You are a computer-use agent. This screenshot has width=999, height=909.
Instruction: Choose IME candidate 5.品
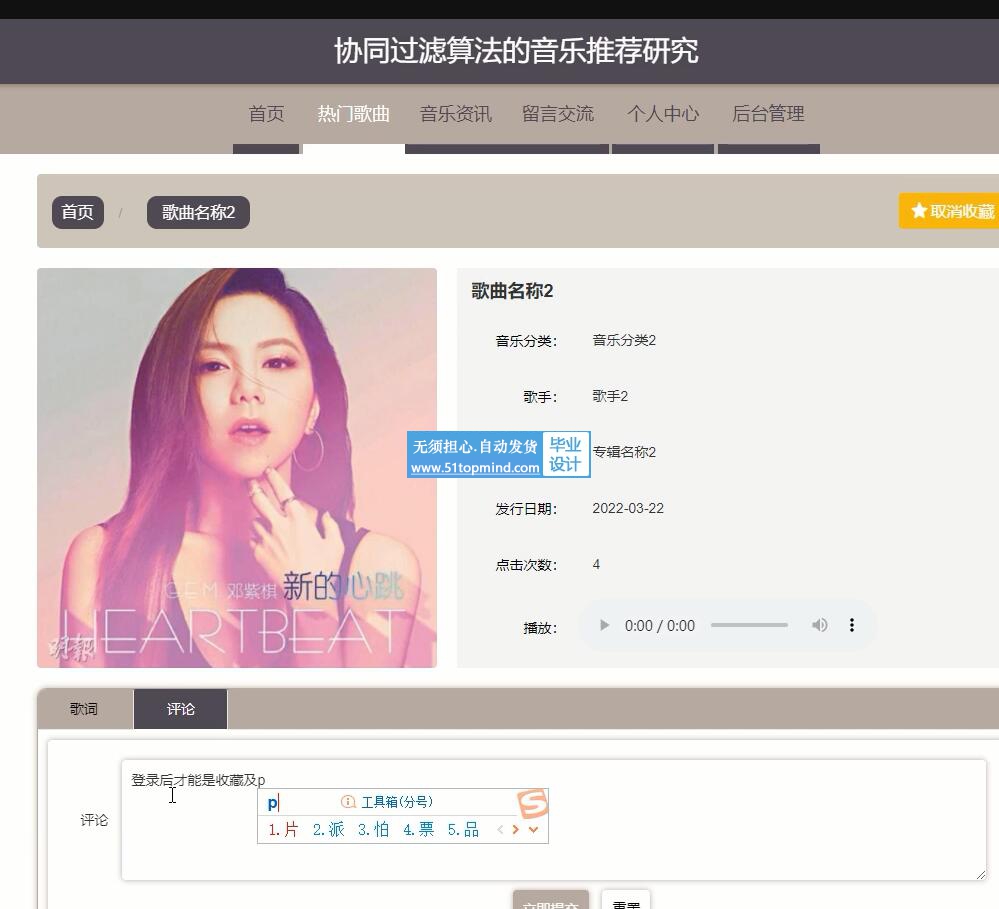[x=463, y=829]
